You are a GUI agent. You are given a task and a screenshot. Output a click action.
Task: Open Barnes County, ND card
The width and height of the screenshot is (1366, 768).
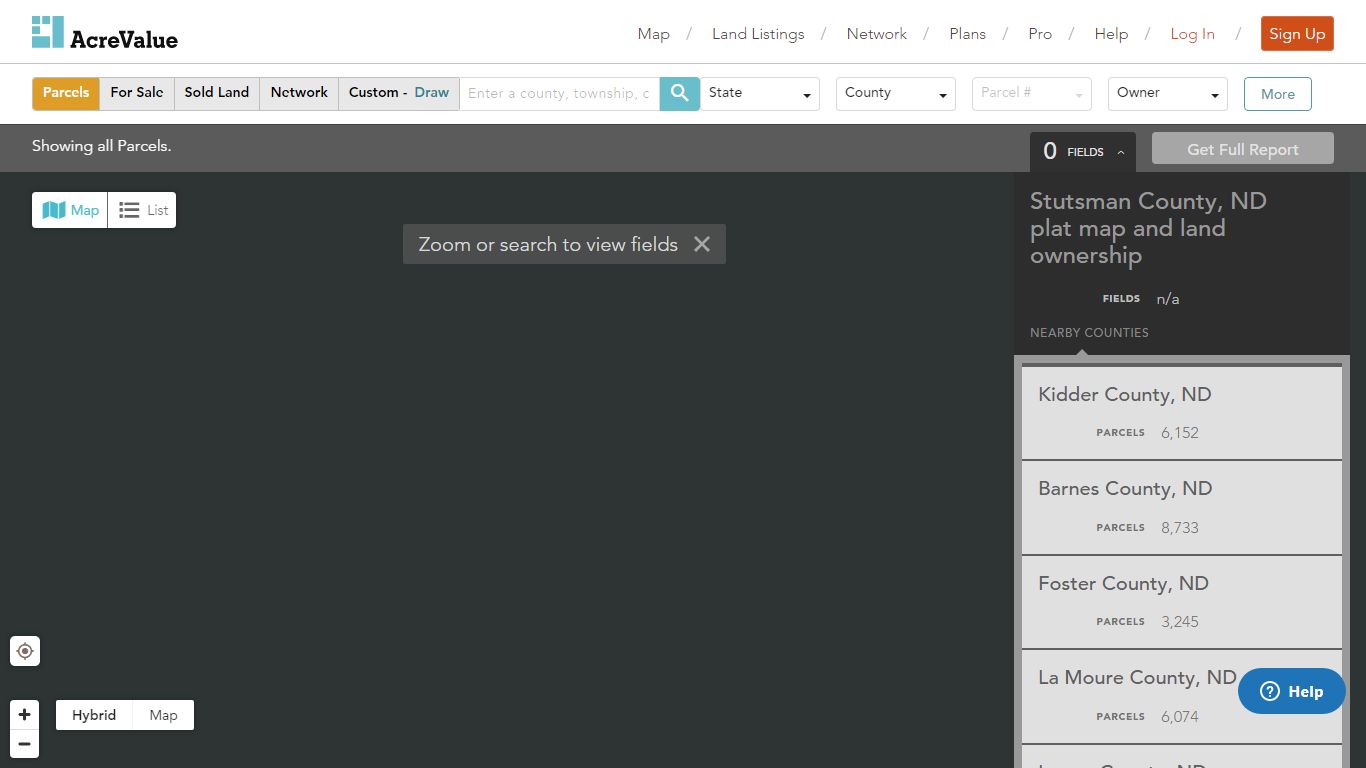pos(1182,507)
